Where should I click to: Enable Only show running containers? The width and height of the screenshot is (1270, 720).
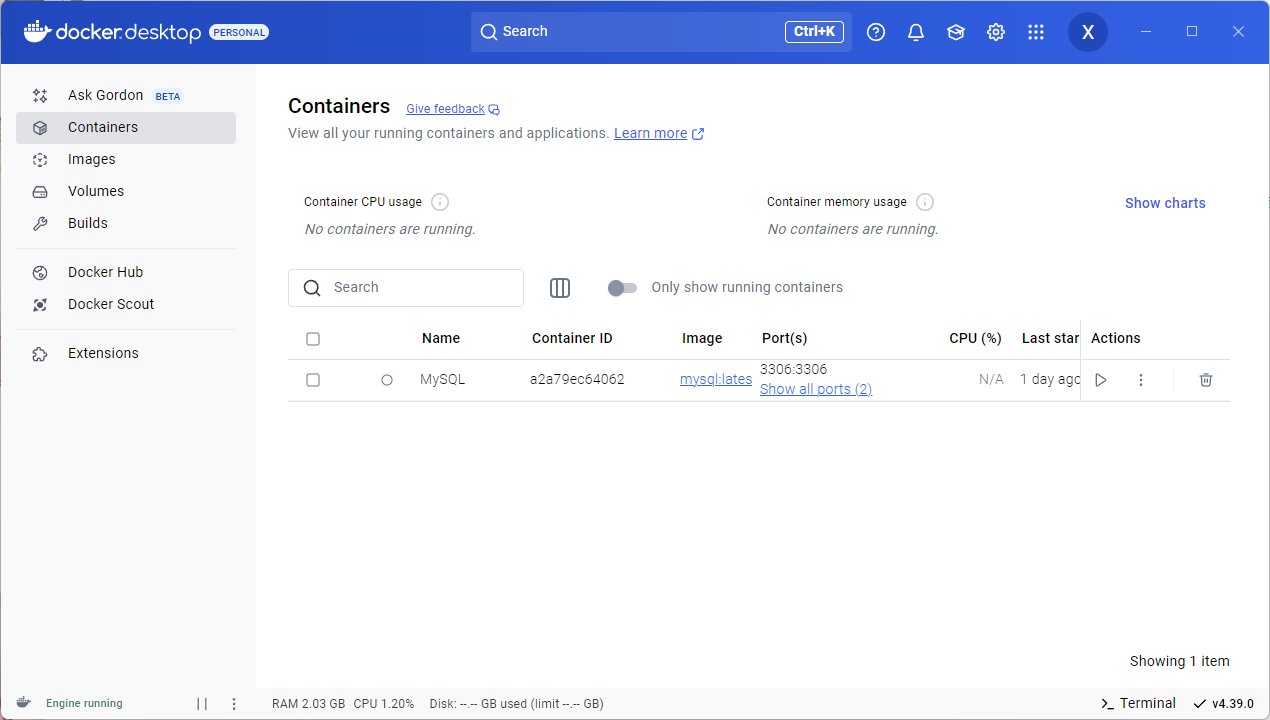pos(622,288)
